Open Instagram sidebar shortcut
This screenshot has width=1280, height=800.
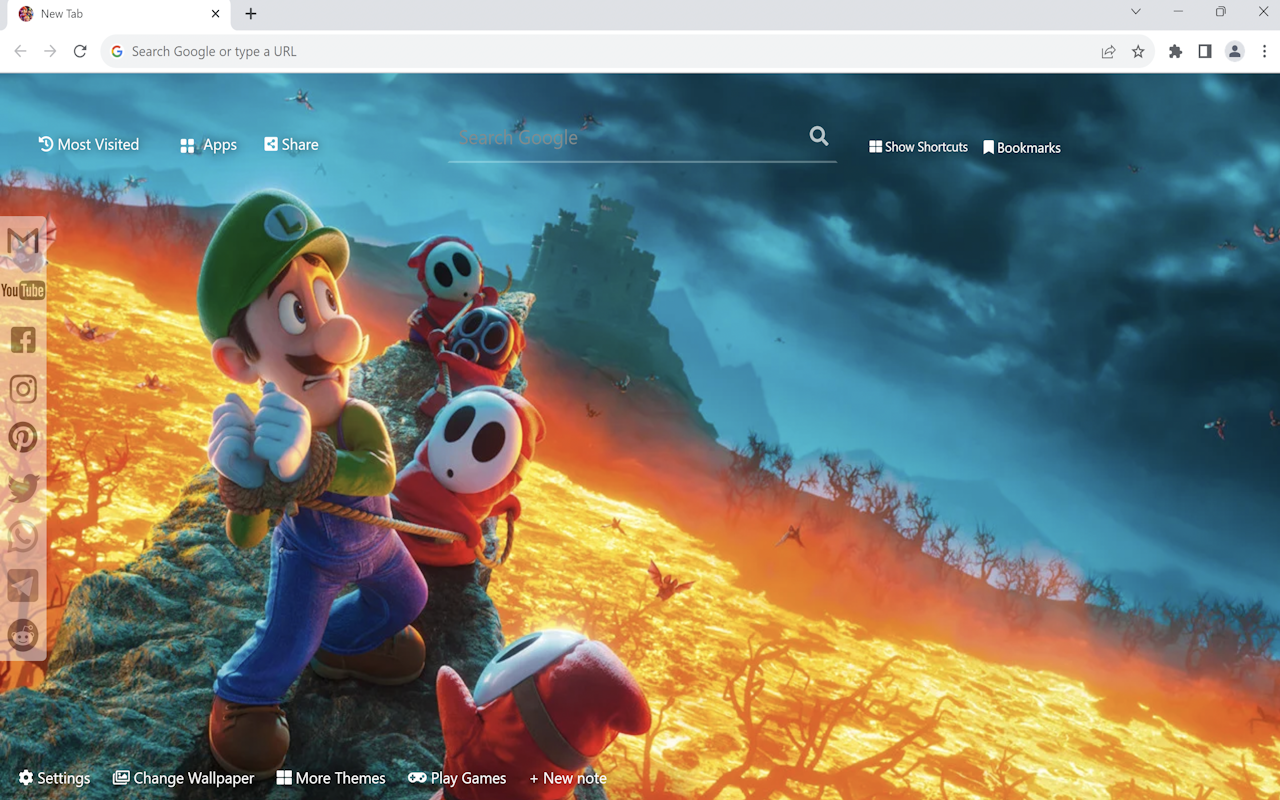click(x=23, y=389)
